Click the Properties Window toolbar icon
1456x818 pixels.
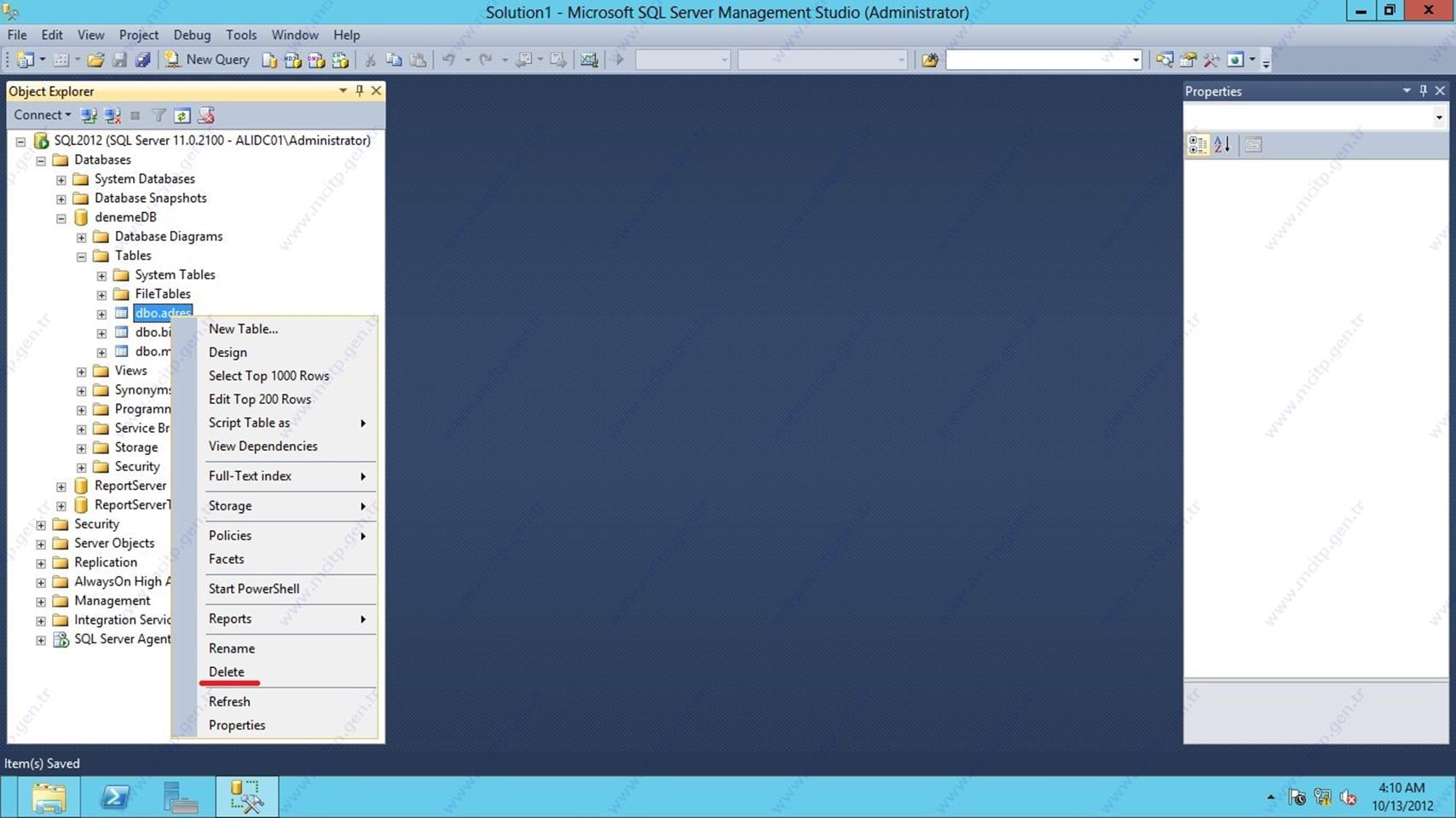(1187, 60)
